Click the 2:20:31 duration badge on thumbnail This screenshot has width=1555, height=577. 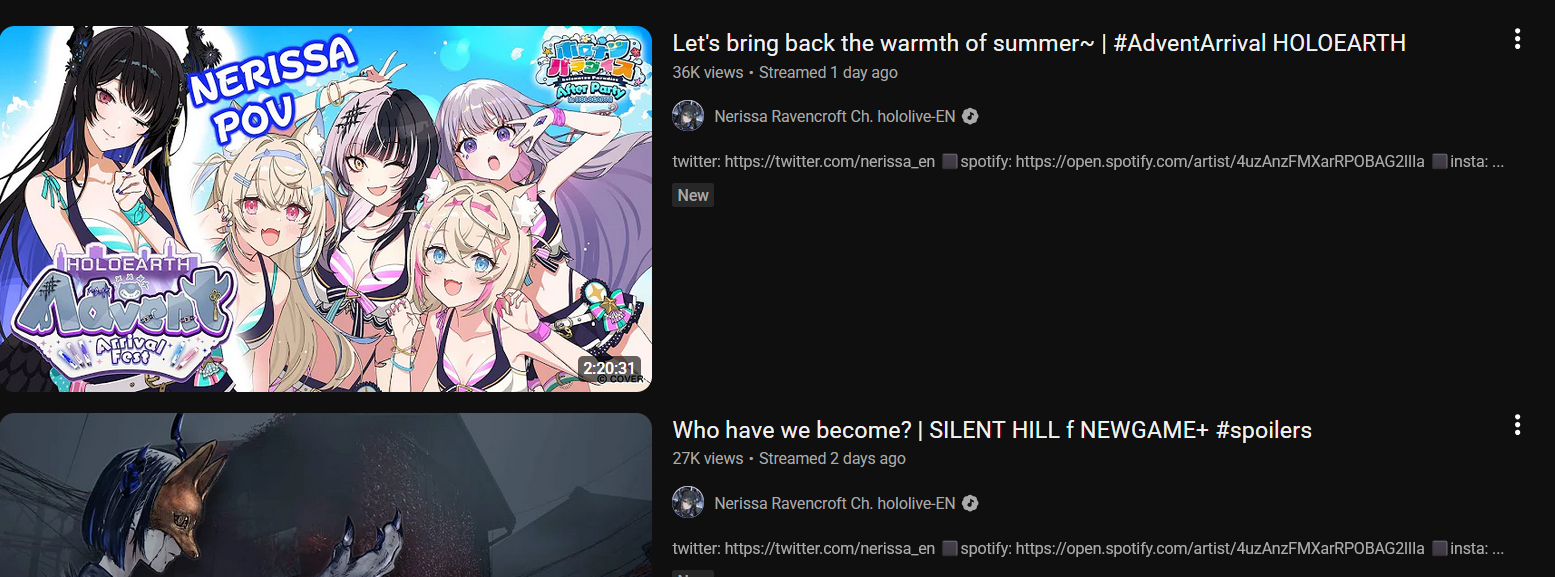[610, 368]
